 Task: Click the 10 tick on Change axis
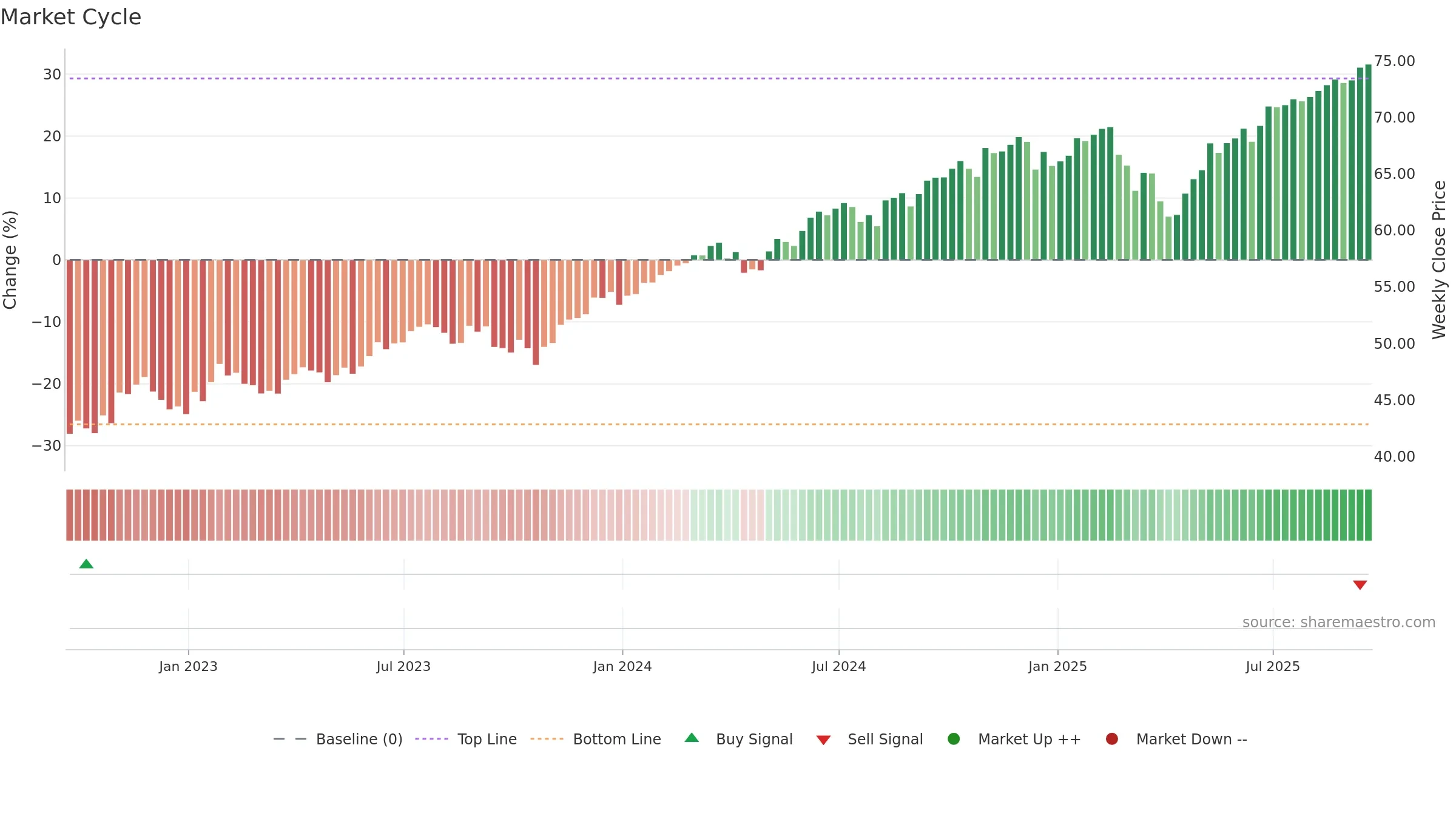pos(52,198)
